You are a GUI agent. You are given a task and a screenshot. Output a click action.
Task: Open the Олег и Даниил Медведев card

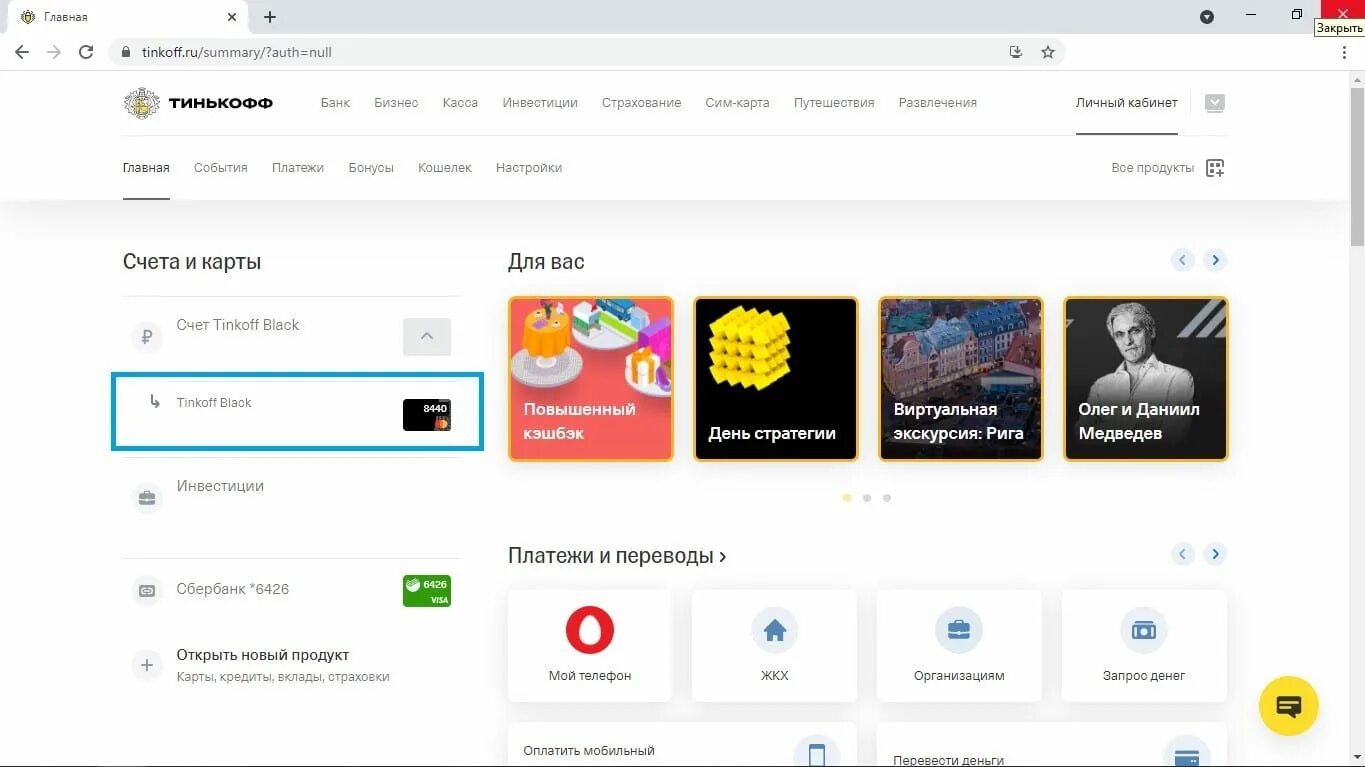coord(1146,379)
